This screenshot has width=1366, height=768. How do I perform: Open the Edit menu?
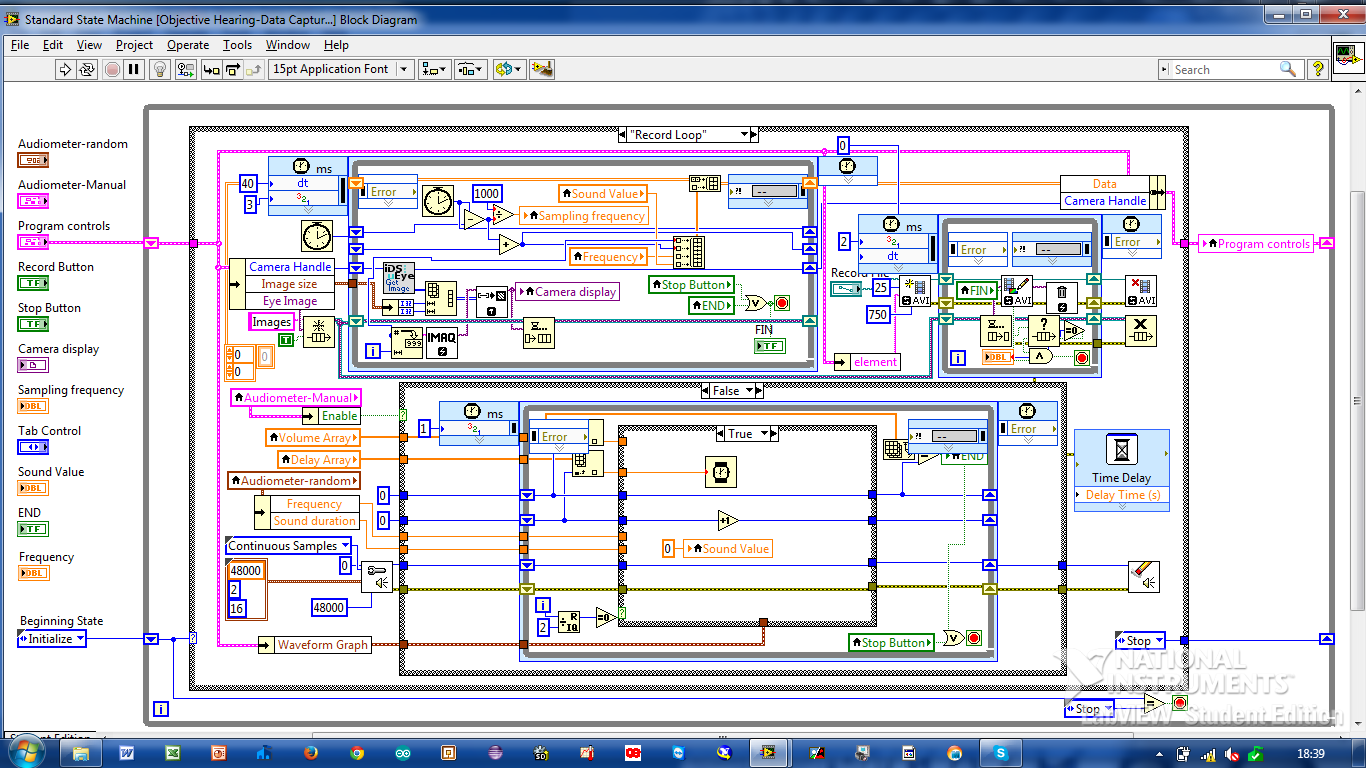coord(53,45)
